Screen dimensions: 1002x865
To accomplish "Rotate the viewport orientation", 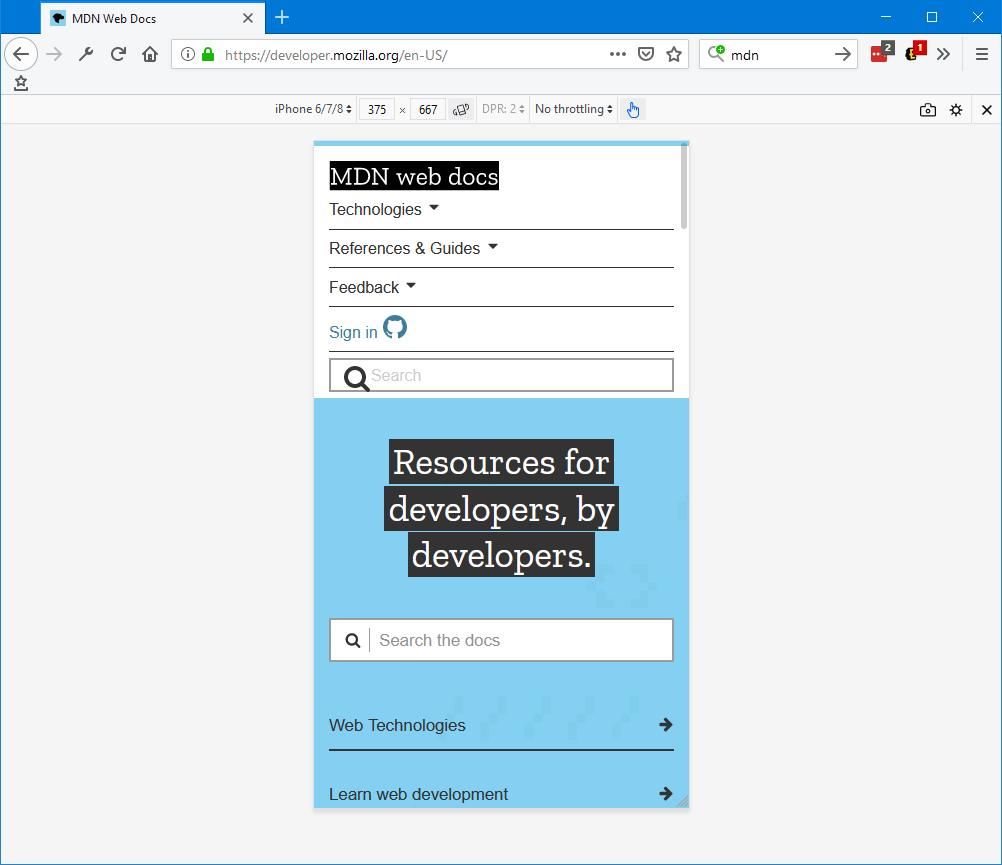I will tap(461, 109).
